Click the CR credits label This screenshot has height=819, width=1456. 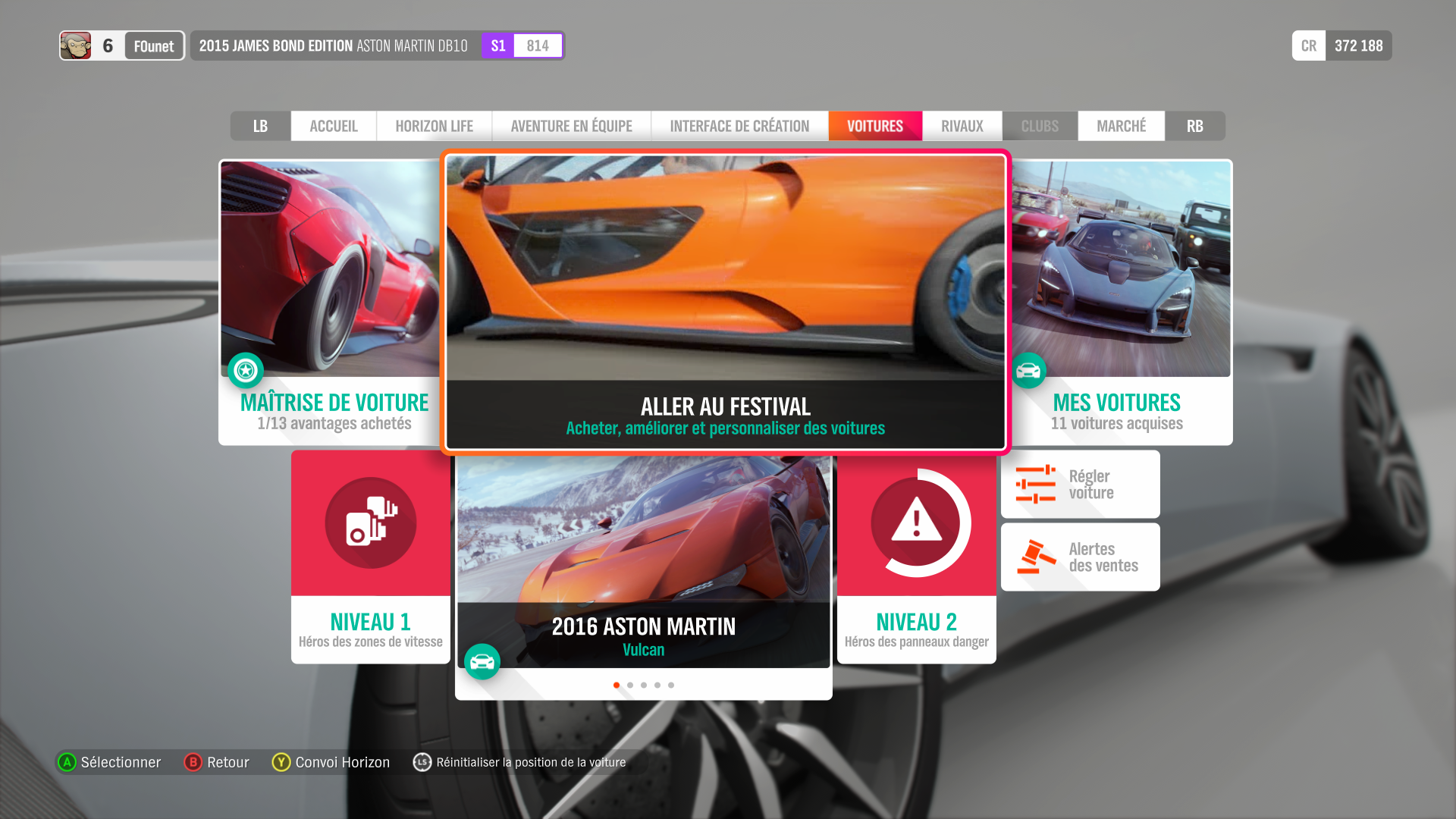point(1309,45)
